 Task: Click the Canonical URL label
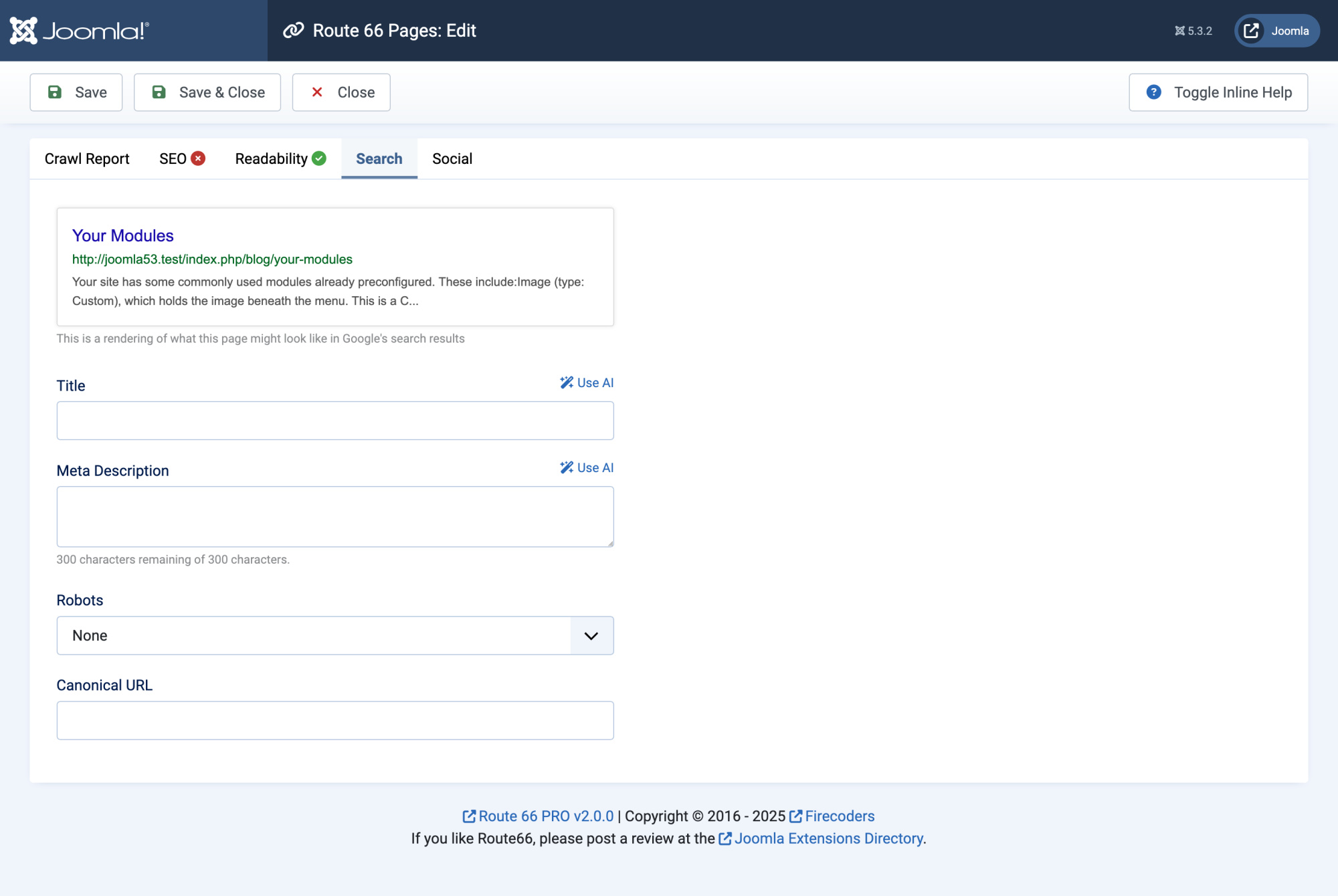point(104,685)
